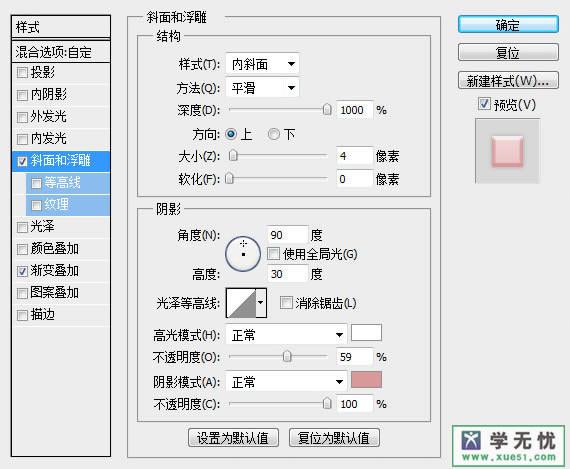Tick the 光泽 satin checkbox

click(22, 227)
